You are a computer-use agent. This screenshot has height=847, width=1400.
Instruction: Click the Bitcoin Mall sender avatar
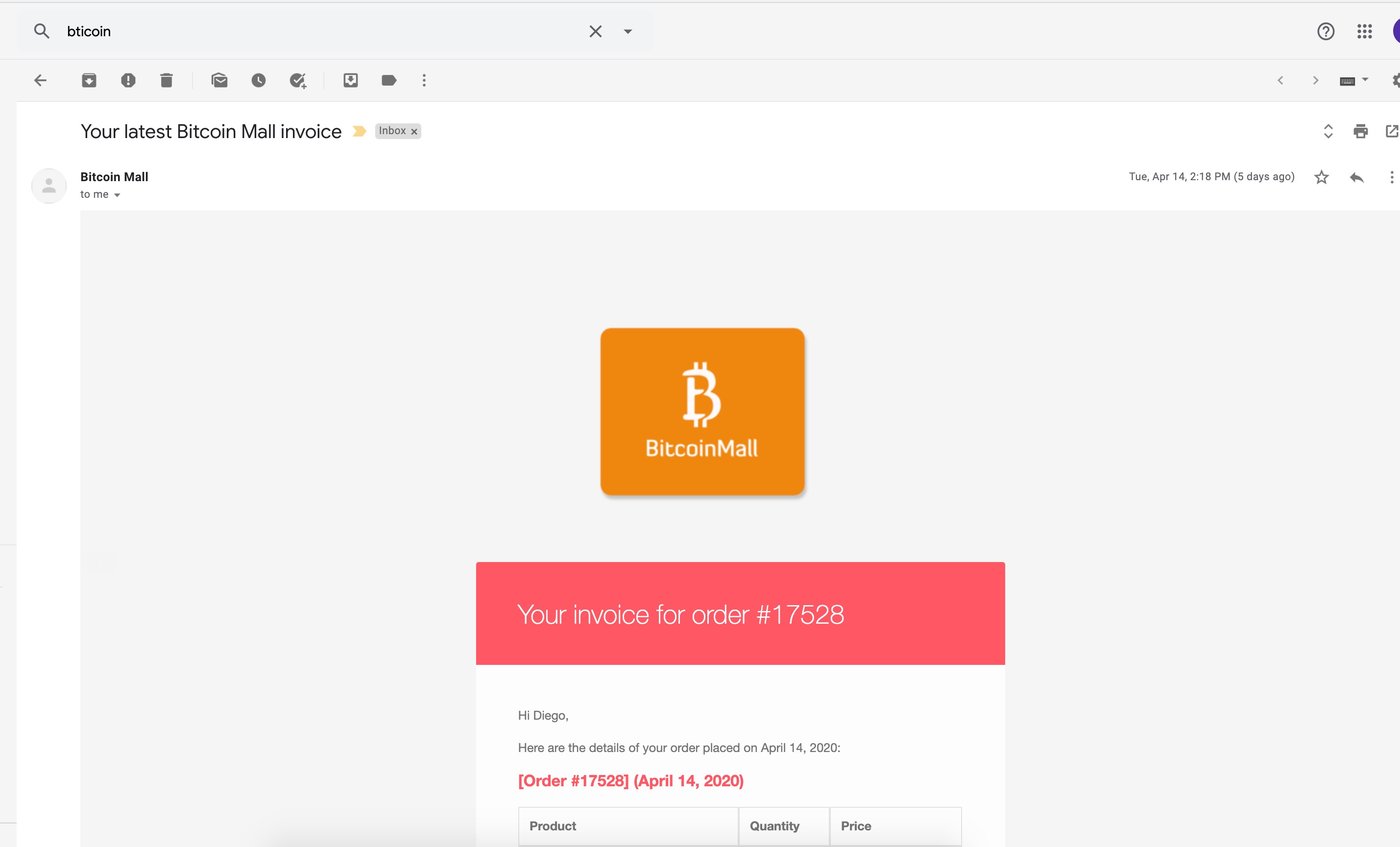click(x=49, y=186)
